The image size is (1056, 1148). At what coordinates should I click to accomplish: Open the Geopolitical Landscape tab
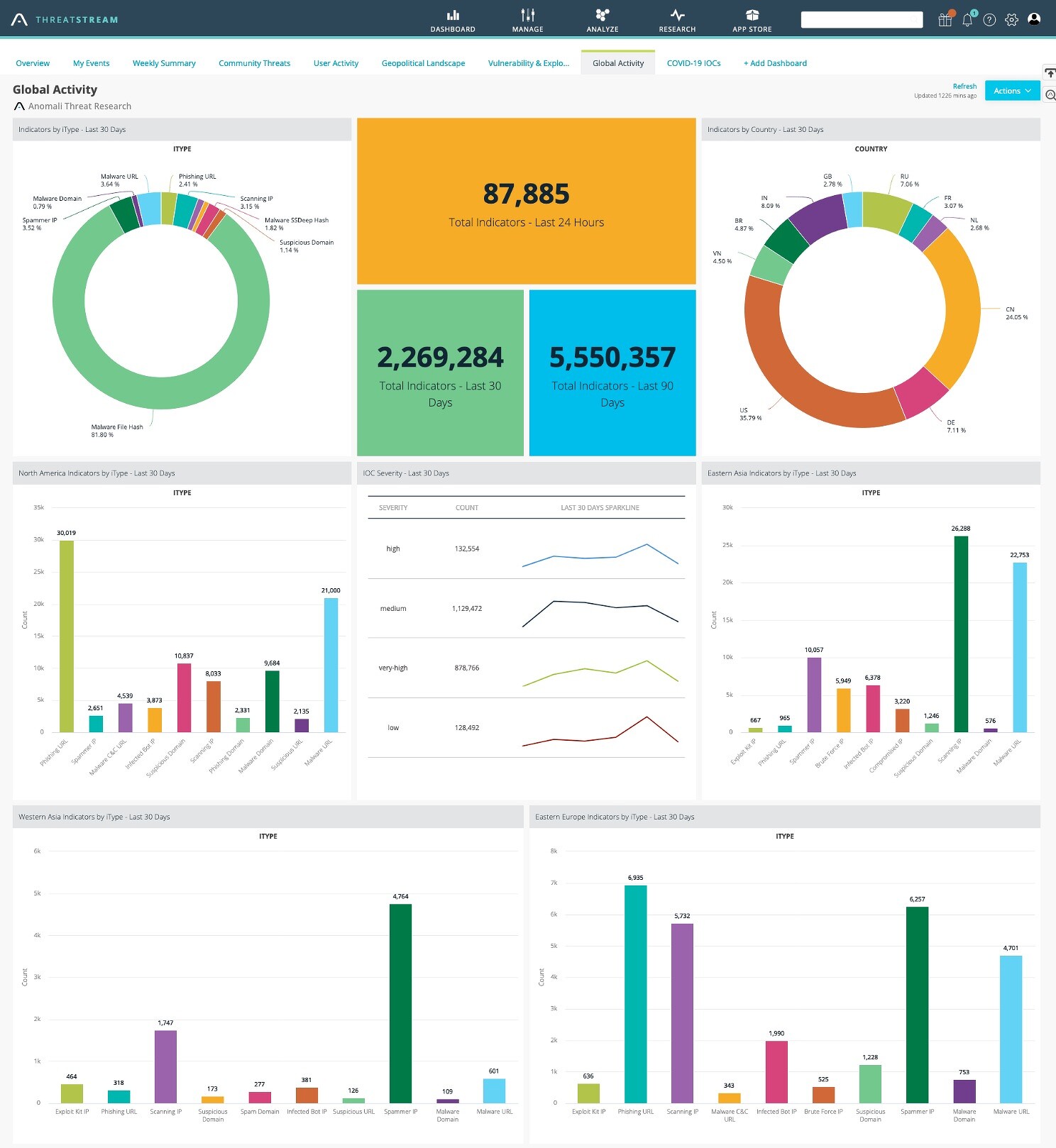(x=423, y=63)
